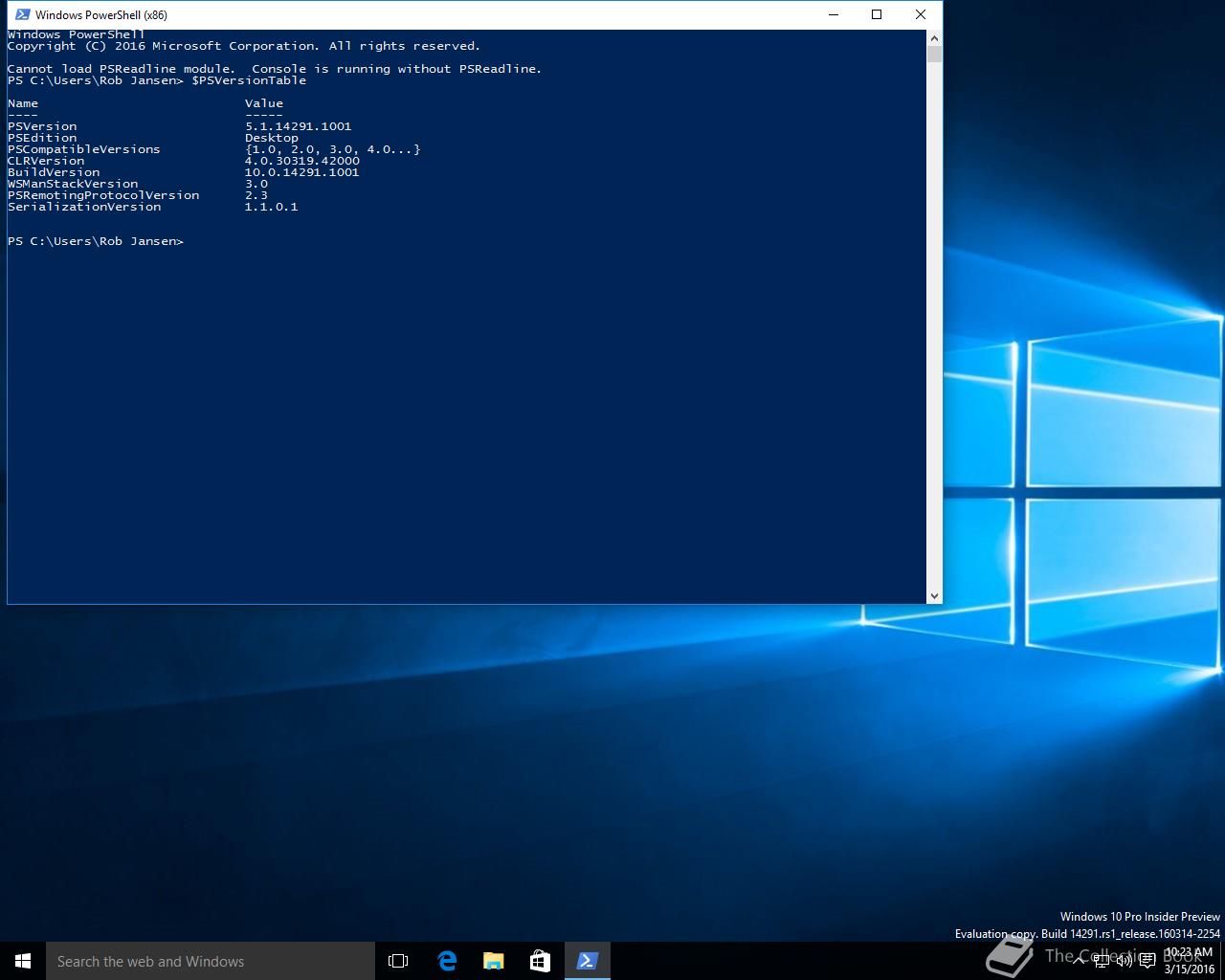1225x980 pixels.
Task: Open Task View from the taskbar
Action: [x=398, y=961]
